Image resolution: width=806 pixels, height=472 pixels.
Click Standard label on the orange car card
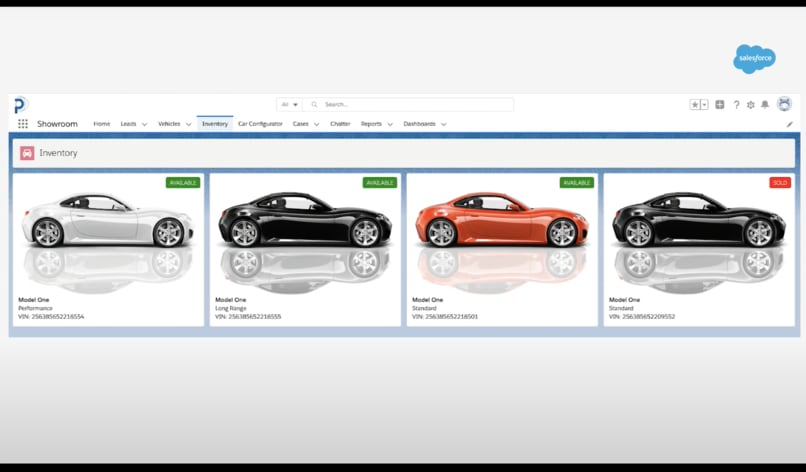point(424,308)
